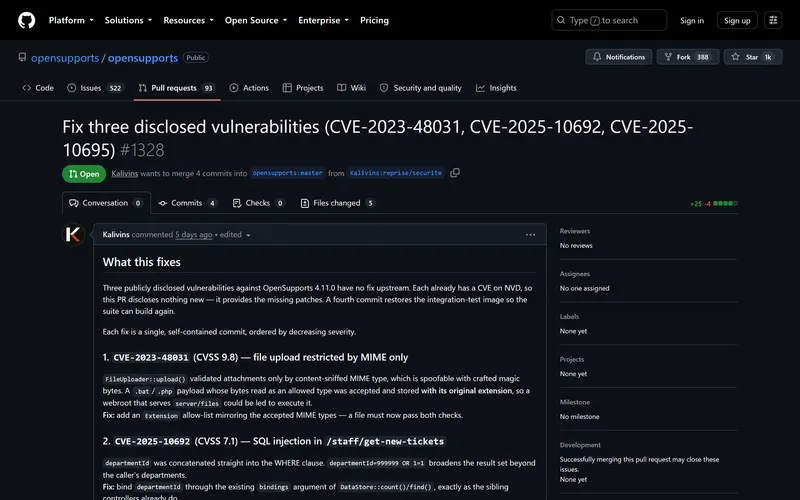Click the 'No milestone' text
This screenshot has width=800, height=500.
click(580, 417)
